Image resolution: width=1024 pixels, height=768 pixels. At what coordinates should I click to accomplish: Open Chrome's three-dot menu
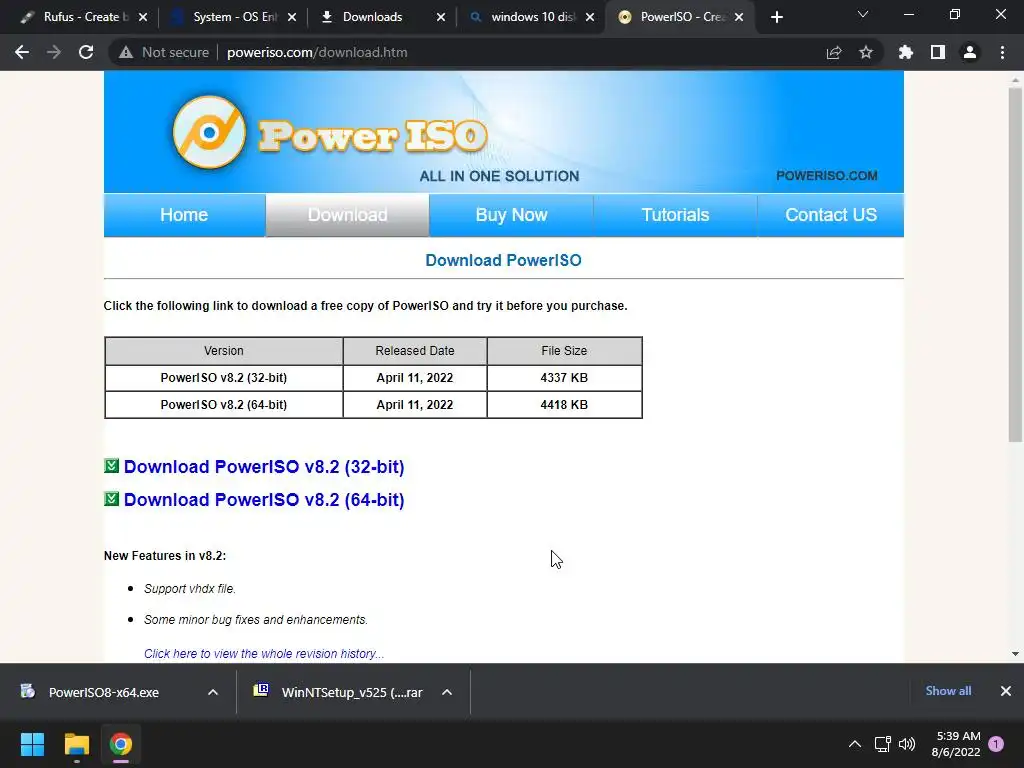[x=1002, y=52]
